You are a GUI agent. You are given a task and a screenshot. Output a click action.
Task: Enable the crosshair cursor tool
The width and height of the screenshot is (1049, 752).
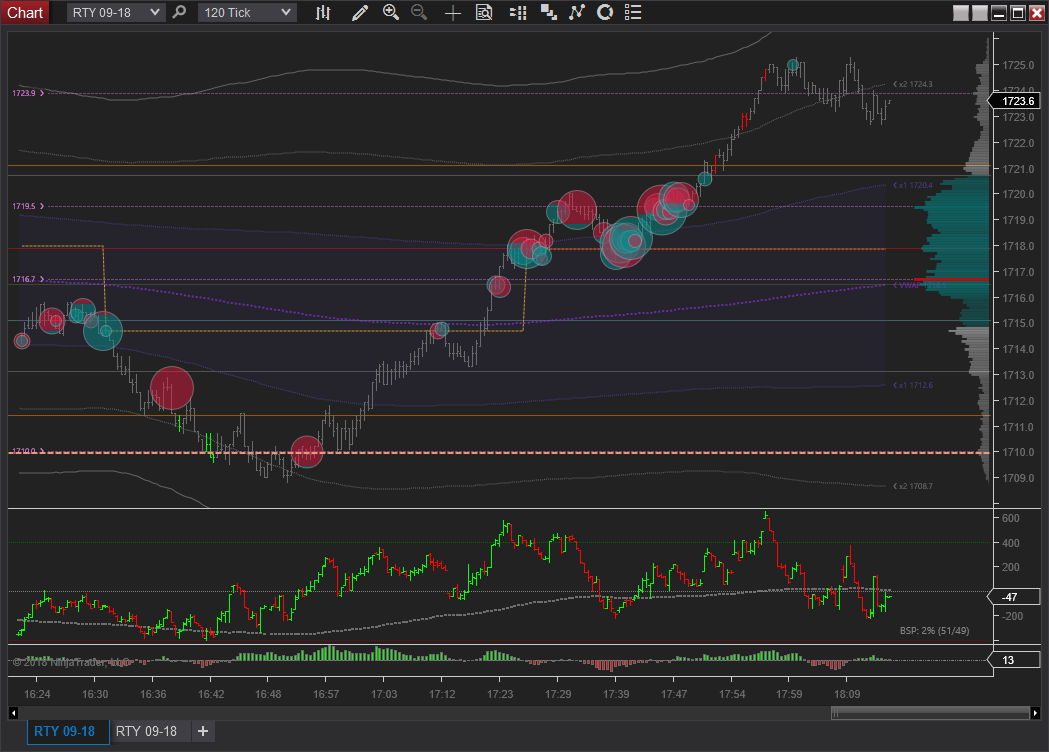[453, 13]
